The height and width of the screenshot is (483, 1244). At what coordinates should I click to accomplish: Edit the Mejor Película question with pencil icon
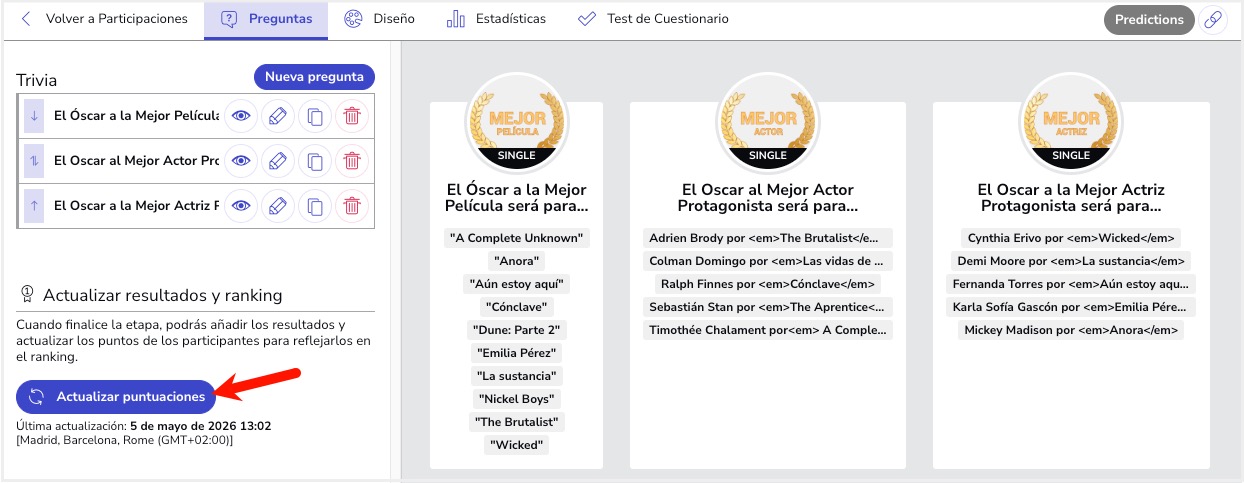pos(278,116)
